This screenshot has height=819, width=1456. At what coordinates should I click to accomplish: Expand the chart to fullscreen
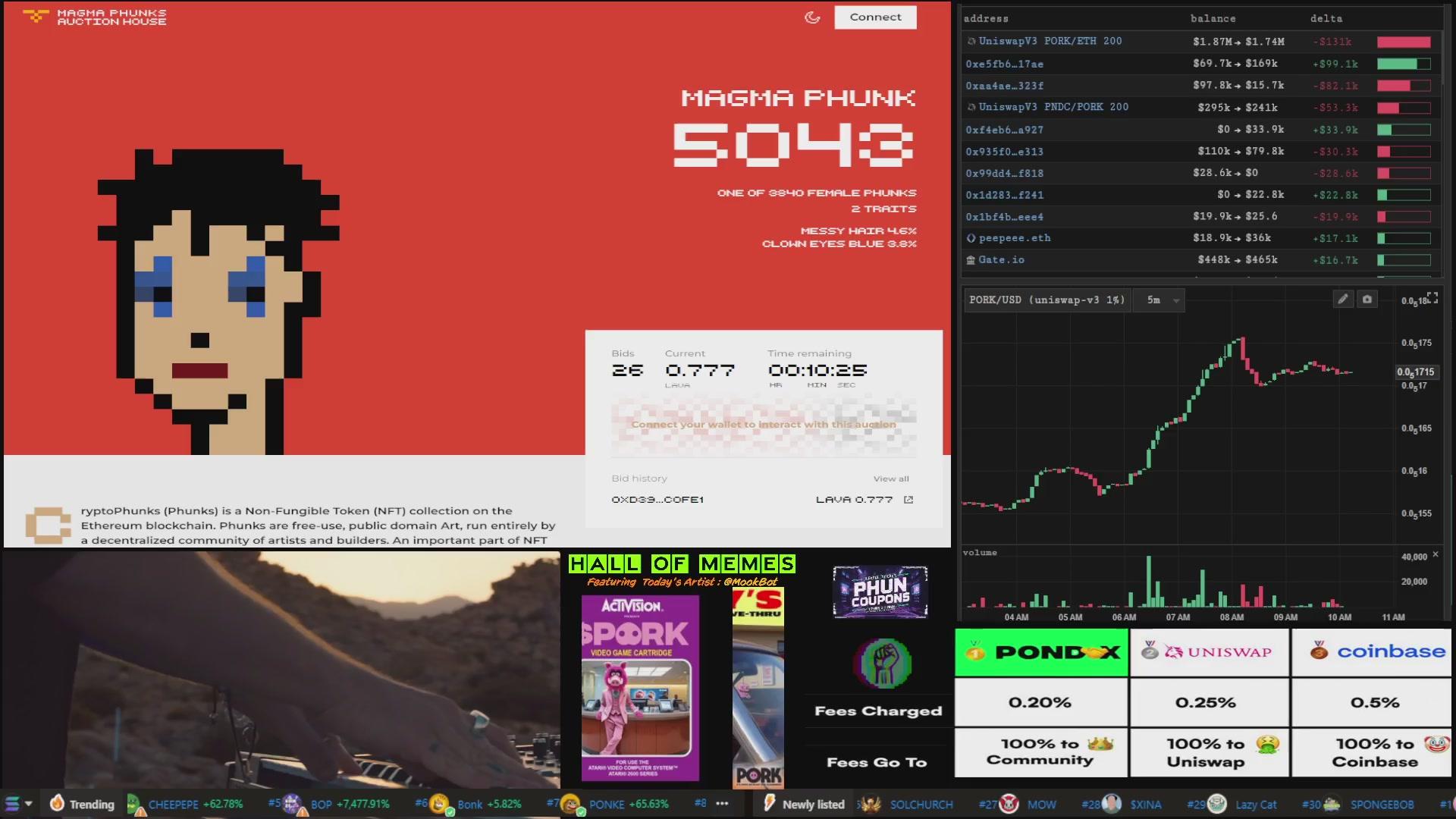[x=1432, y=298]
